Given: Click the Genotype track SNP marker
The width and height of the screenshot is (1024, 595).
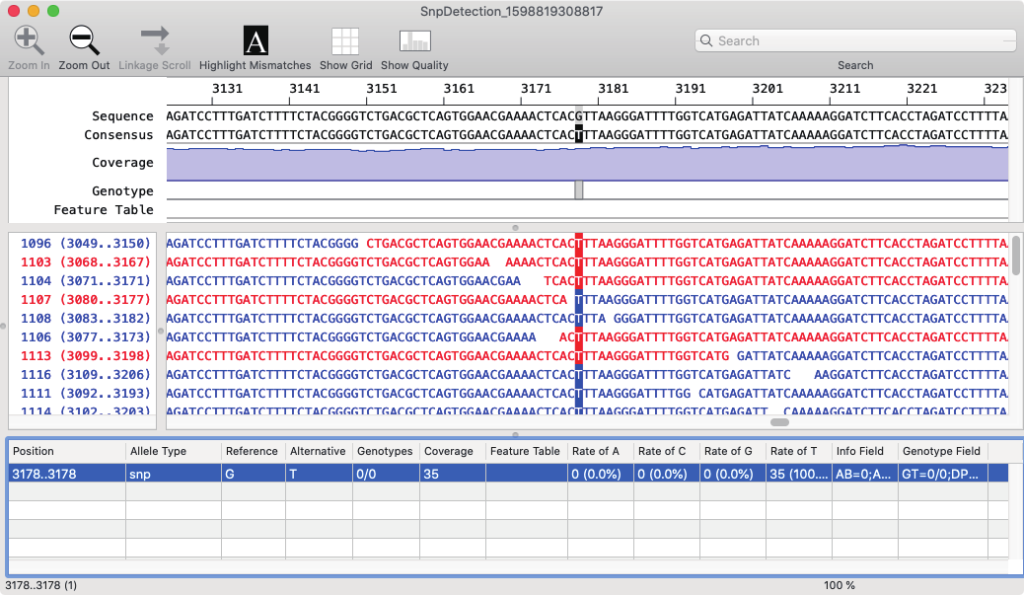Looking at the screenshot, I should (579, 190).
